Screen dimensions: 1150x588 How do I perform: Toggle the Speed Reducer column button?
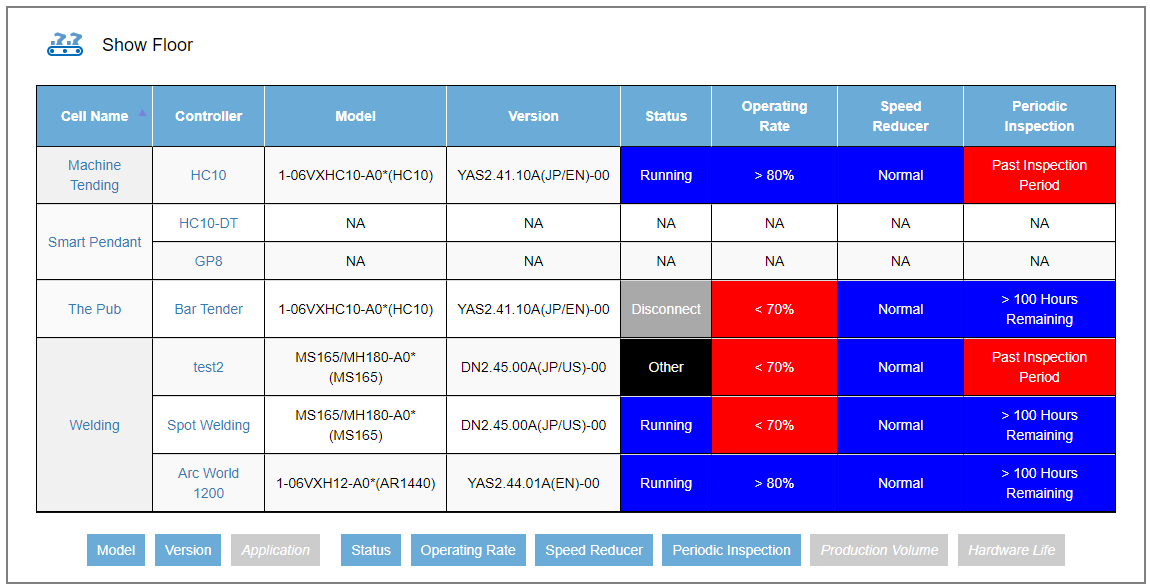pyautogui.click(x=594, y=550)
